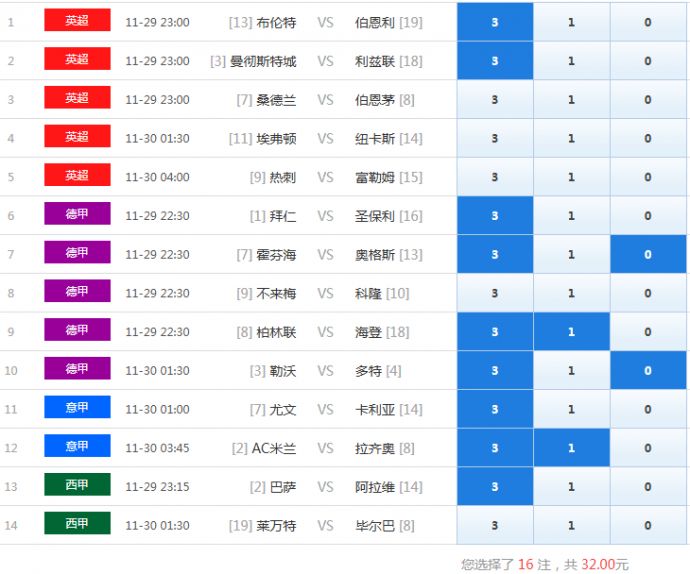
Task: Click the purple 德甲 badge in row 6
Action: tap(77, 215)
